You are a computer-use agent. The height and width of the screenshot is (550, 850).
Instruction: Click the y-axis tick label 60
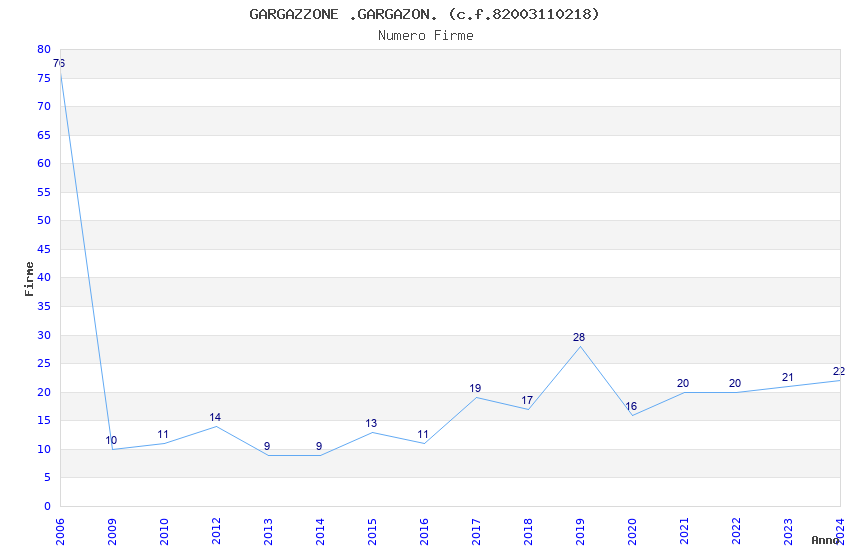click(44, 163)
